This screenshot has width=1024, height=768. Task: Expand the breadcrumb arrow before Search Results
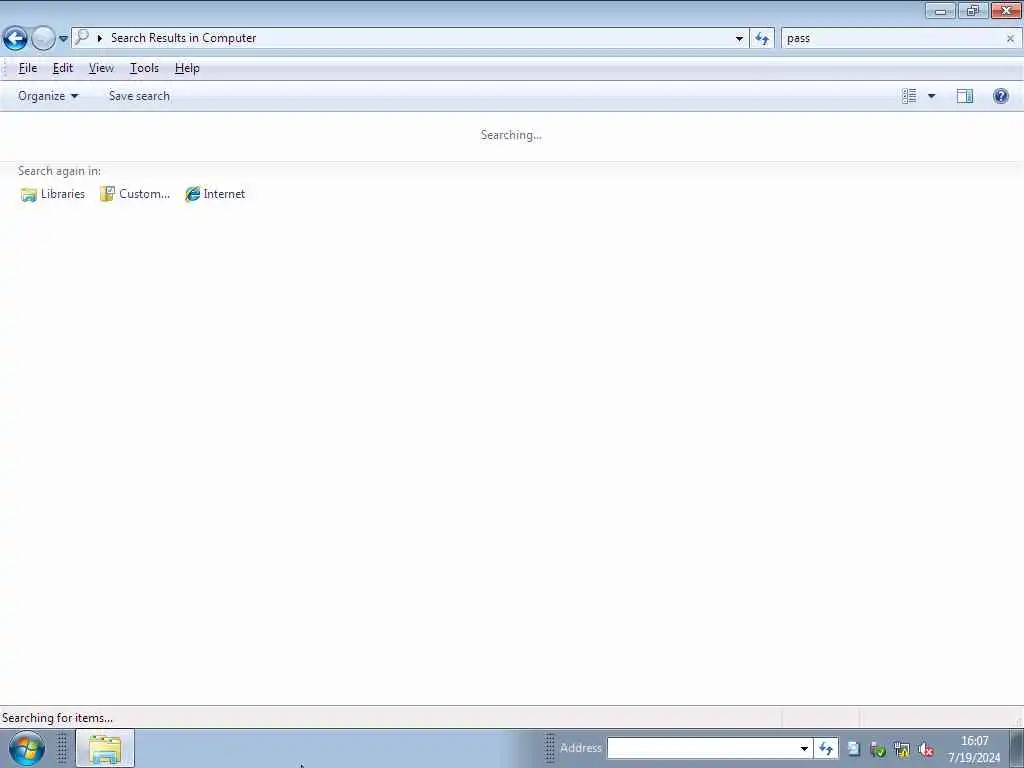[x=100, y=39]
